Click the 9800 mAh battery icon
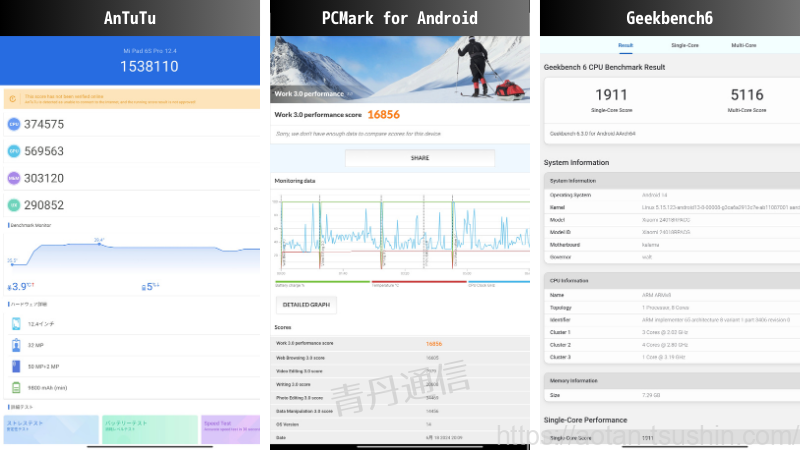The width and height of the screenshot is (800, 450). pyautogui.click(x=16, y=387)
